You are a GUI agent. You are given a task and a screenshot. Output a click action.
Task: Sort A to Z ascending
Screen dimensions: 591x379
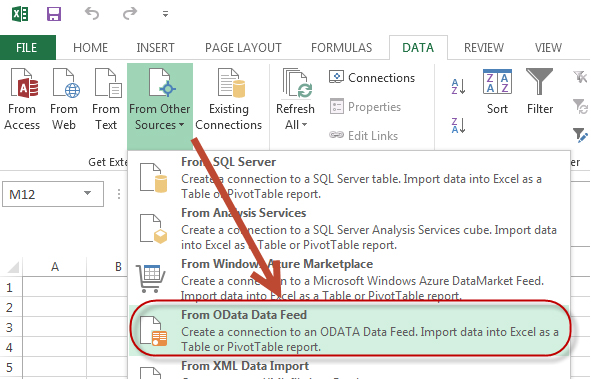pyautogui.click(x=459, y=86)
